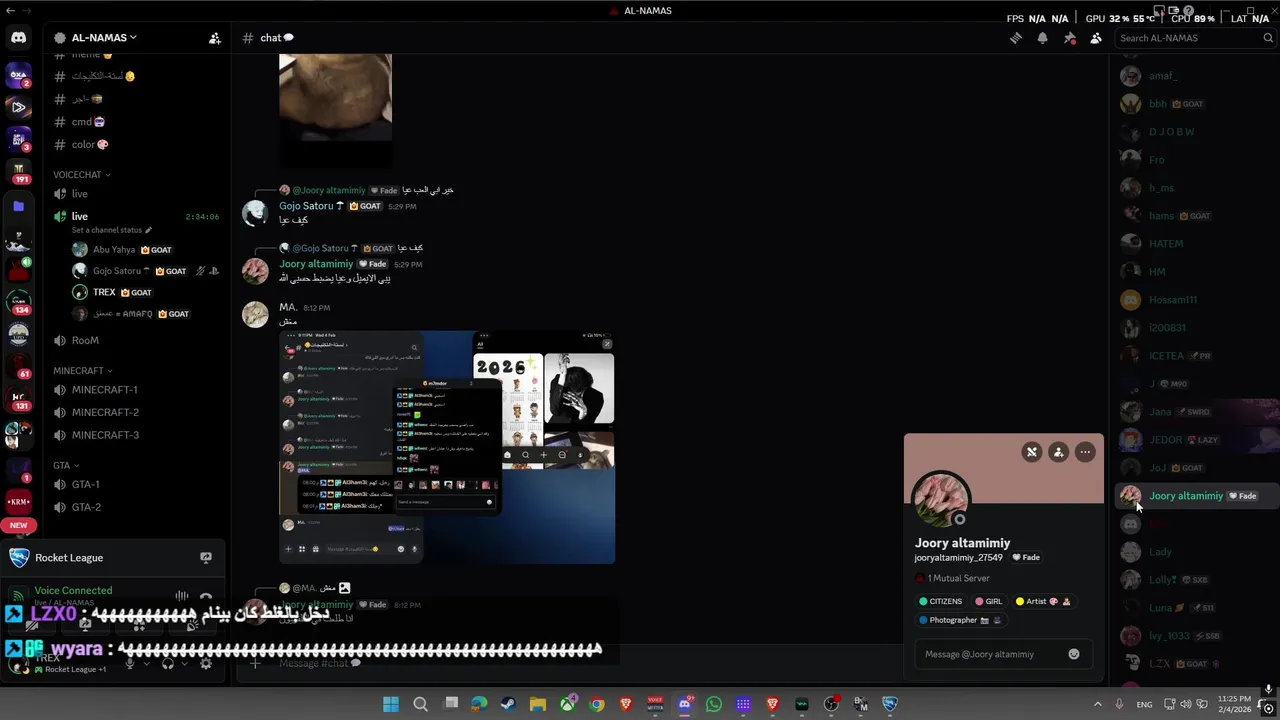Click the Artist role tag

(1043, 601)
